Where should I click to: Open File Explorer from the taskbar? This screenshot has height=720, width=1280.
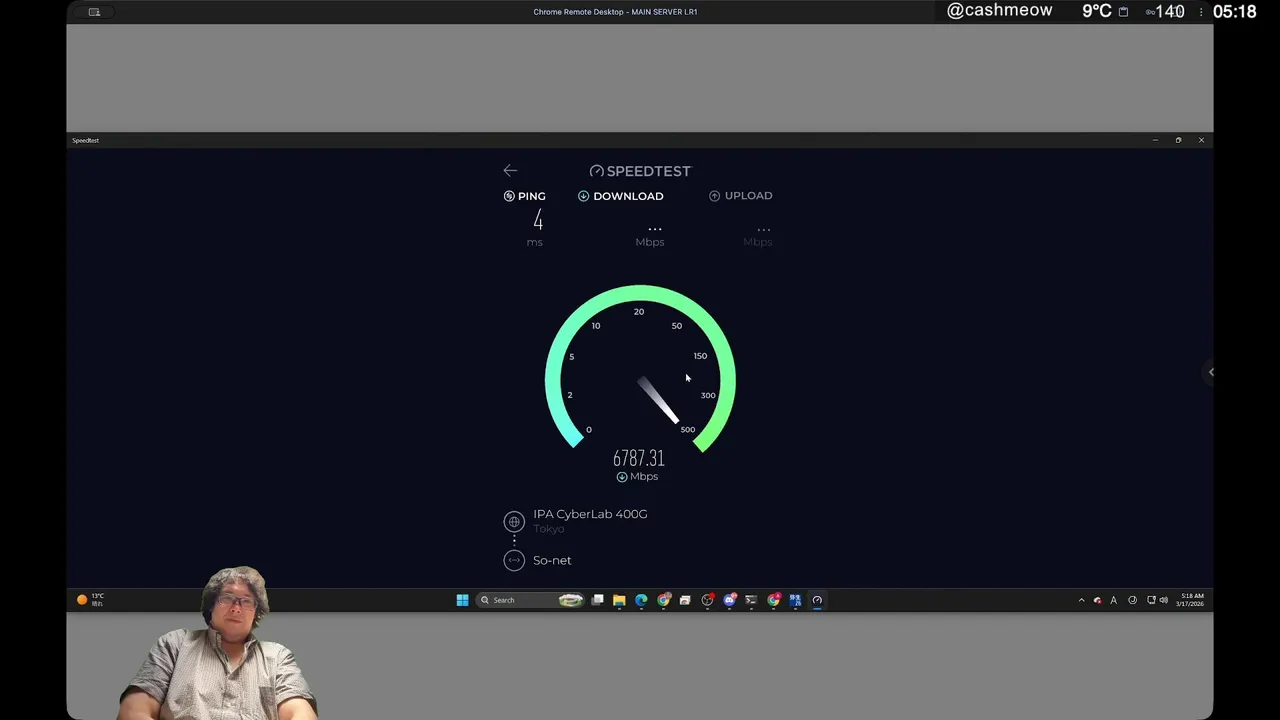619,600
